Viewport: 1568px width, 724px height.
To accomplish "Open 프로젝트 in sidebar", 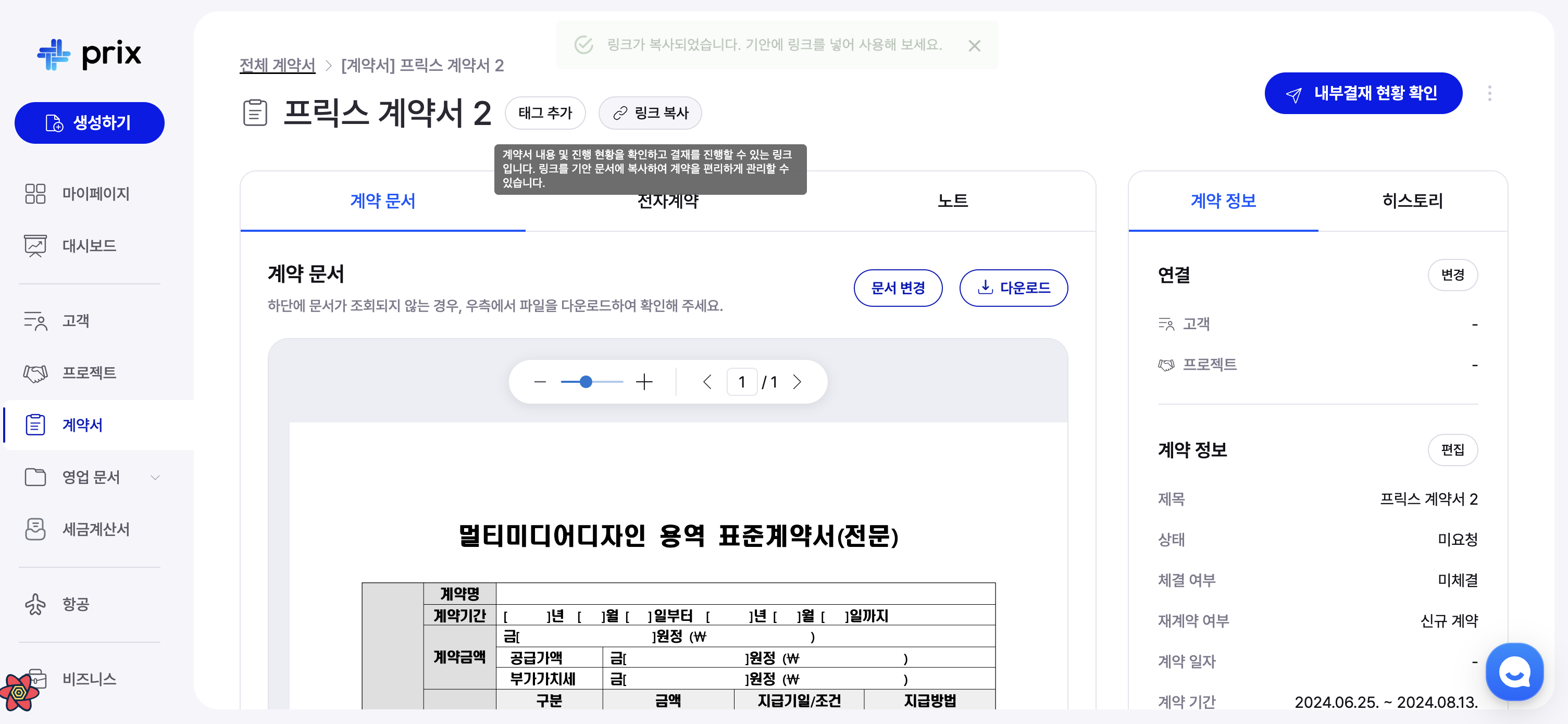I will (x=89, y=372).
